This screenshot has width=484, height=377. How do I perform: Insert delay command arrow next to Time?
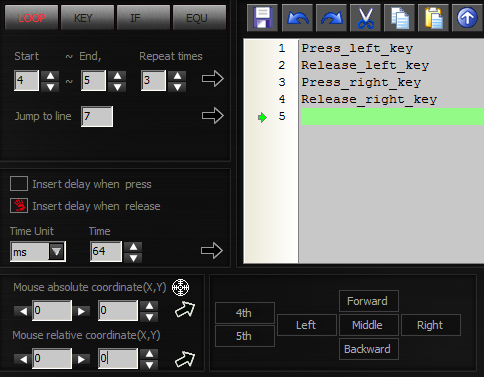click(x=212, y=251)
